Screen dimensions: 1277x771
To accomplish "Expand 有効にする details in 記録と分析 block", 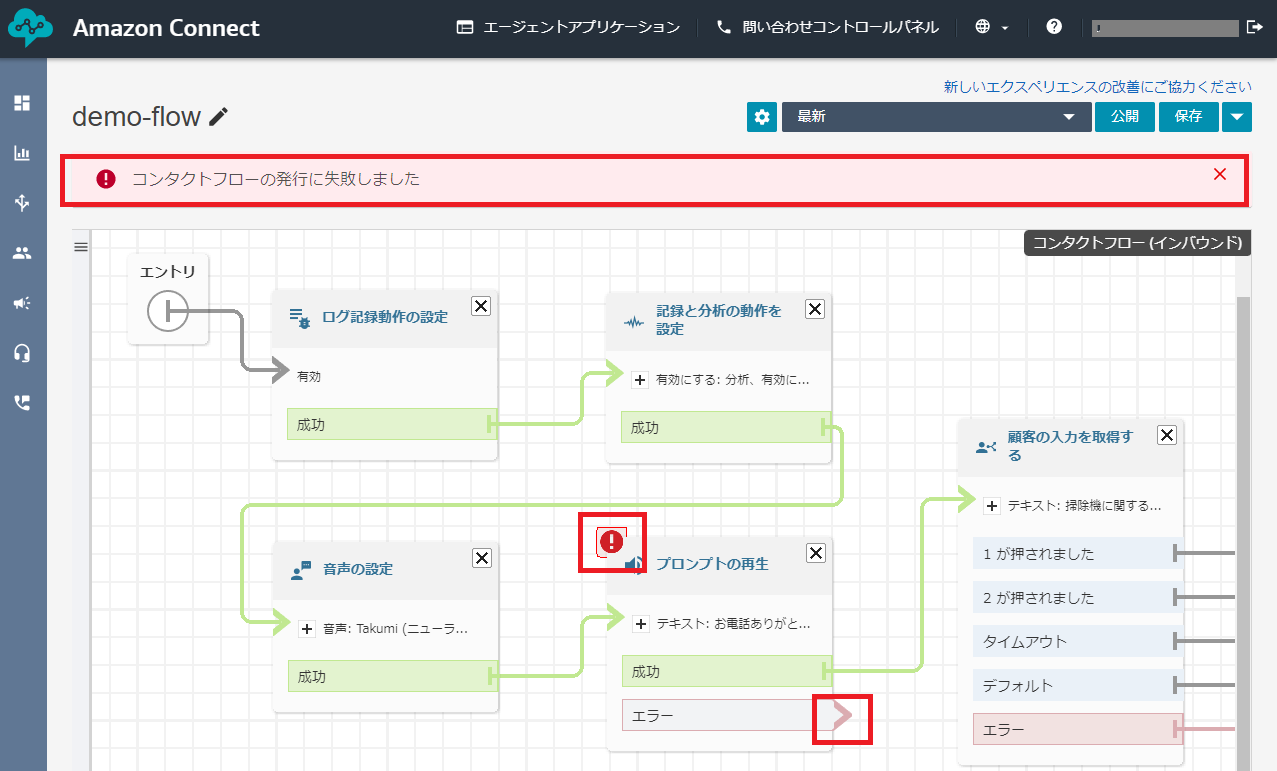I will pyautogui.click(x=641, y=380).
